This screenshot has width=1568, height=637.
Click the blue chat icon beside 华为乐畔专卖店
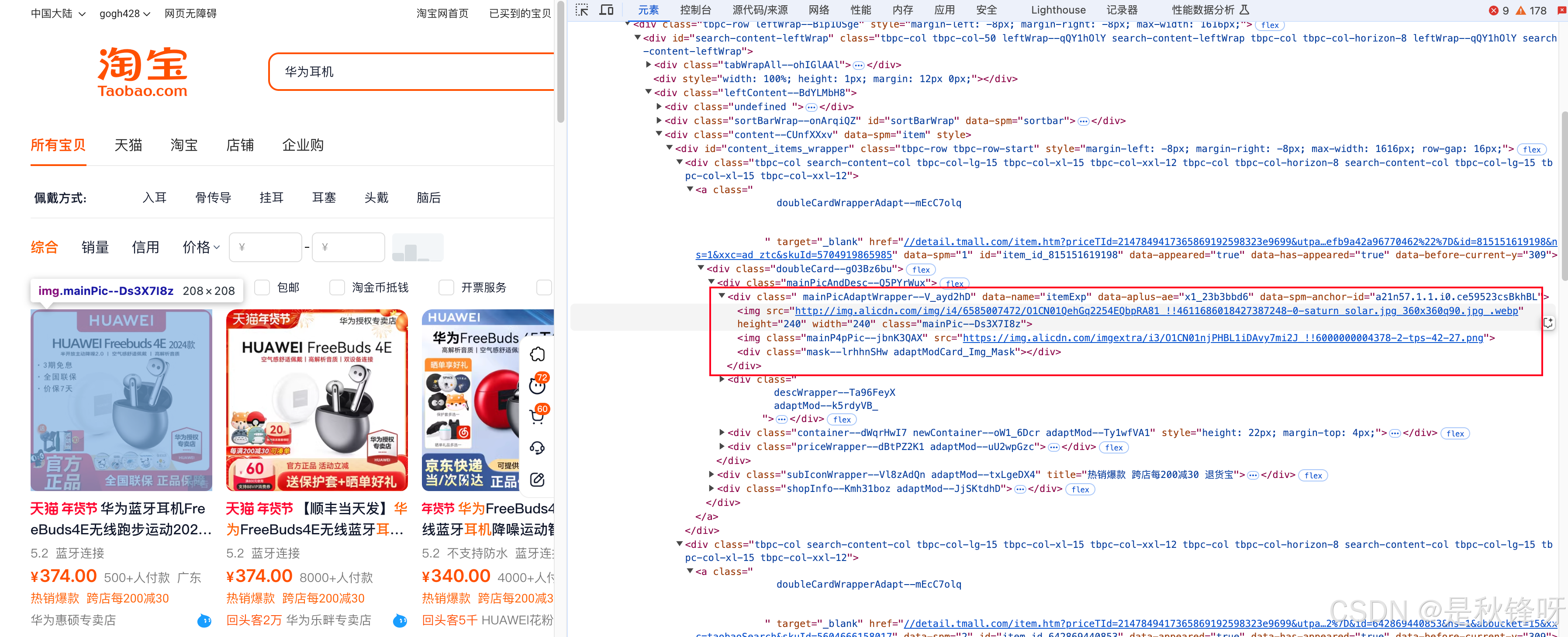coord(400,620)
